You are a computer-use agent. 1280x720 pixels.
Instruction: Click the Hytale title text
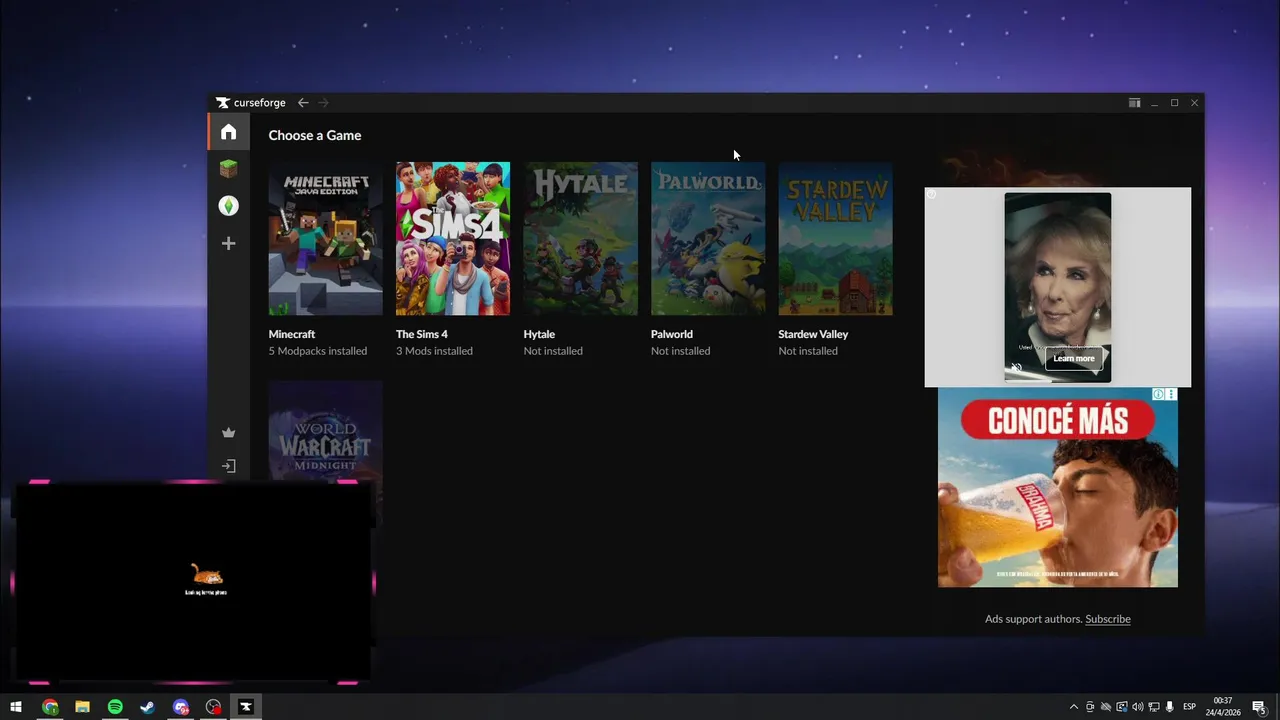pyautogui.click(x=539, y=334)
